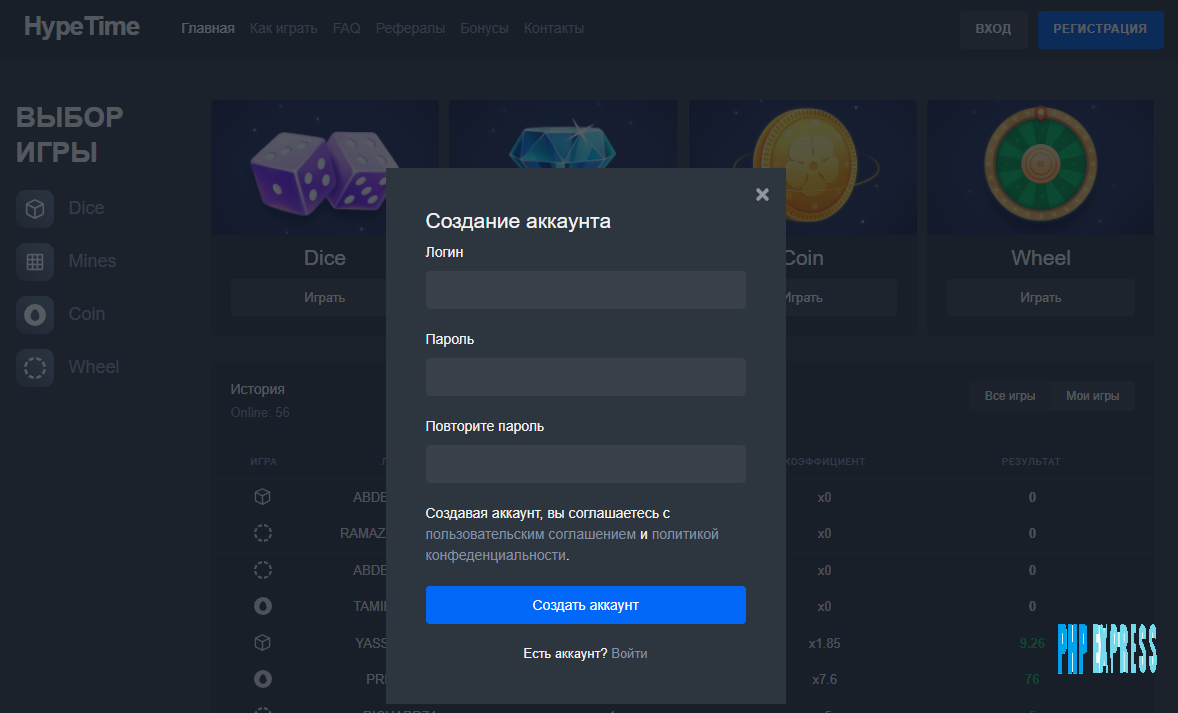Select the diamond Mines card thumbnail
The width and height of the screenshot is (1178, 713).
(563, 135)
